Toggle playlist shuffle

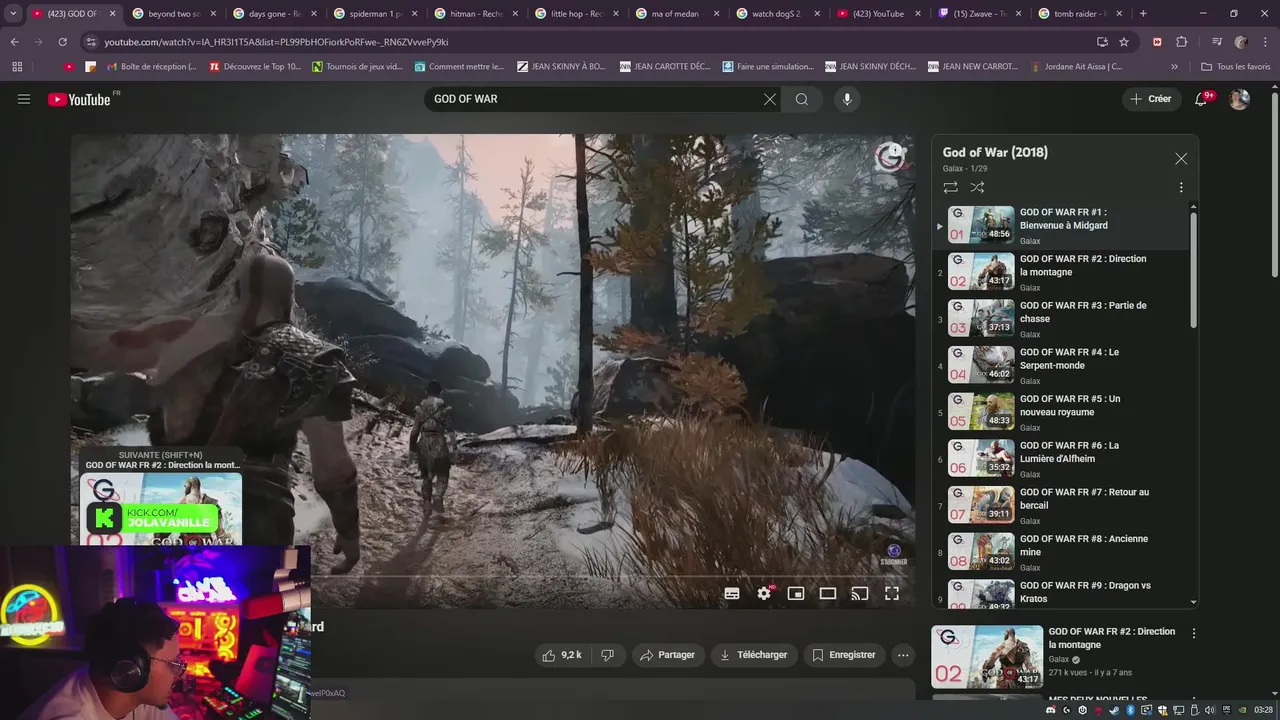click(977, 187)
